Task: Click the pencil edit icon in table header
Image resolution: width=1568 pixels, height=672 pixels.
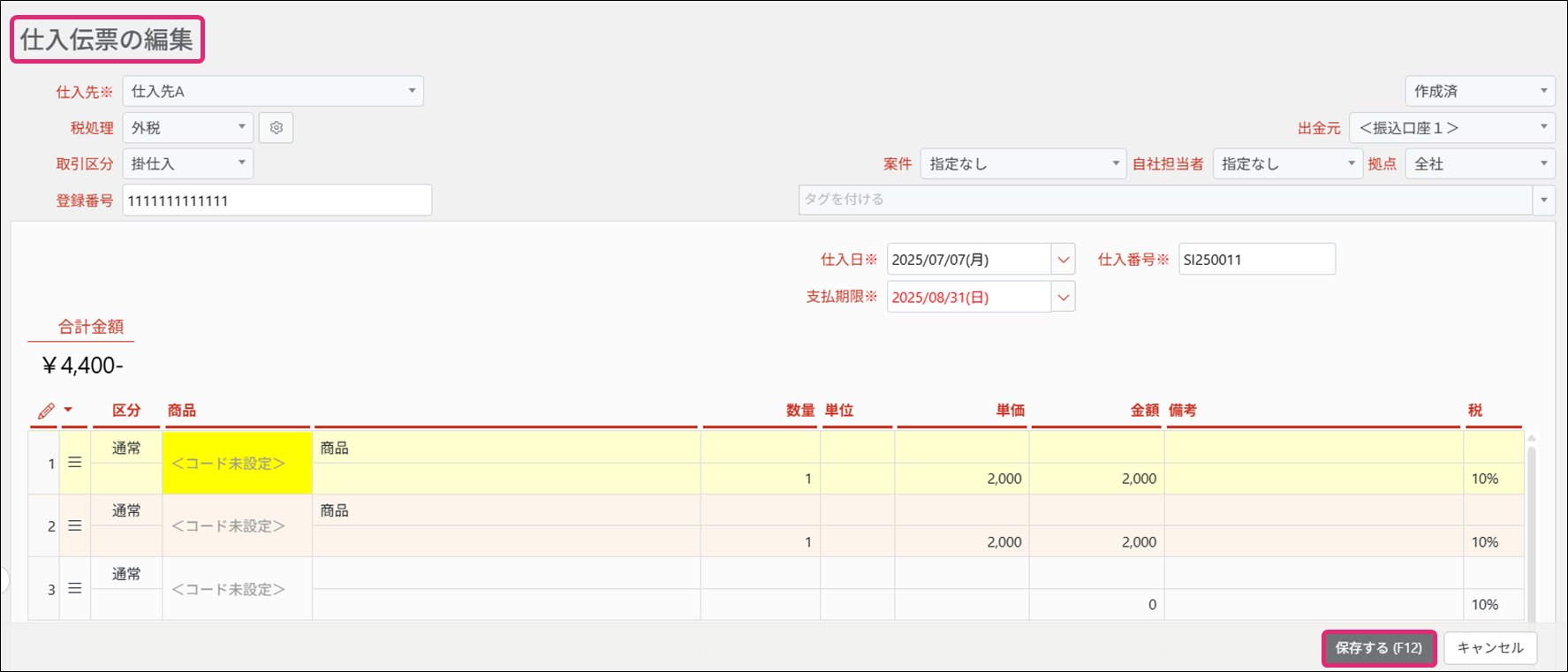Action: [x=46, y=411]
